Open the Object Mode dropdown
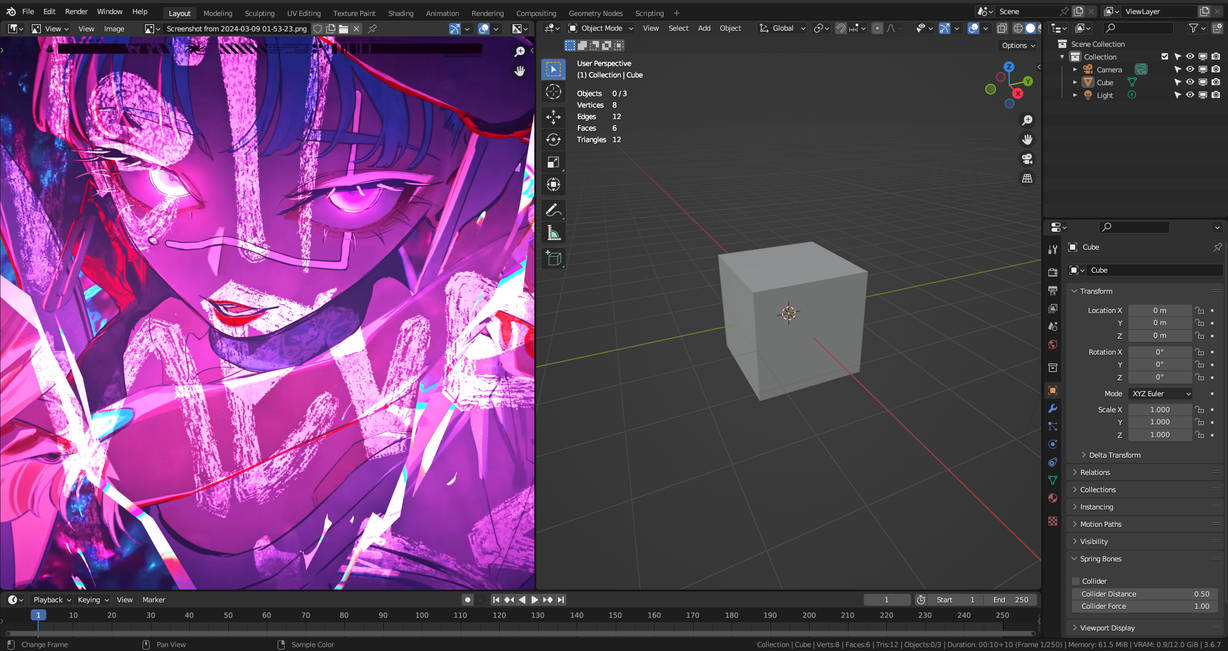1228x651 pixels. [x=601, y=28]
